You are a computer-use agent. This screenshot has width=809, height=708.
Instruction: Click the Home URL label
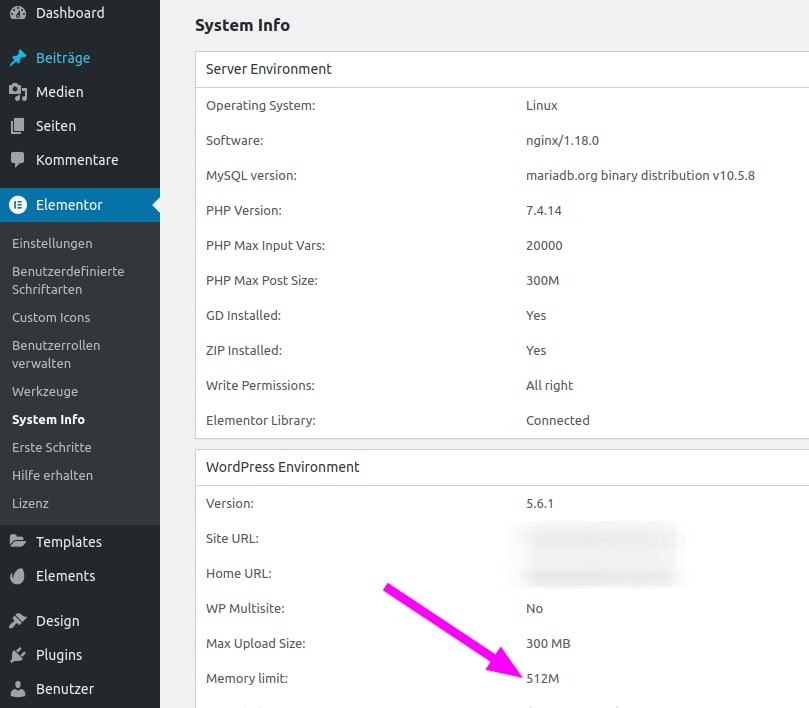tap(239, 574)
